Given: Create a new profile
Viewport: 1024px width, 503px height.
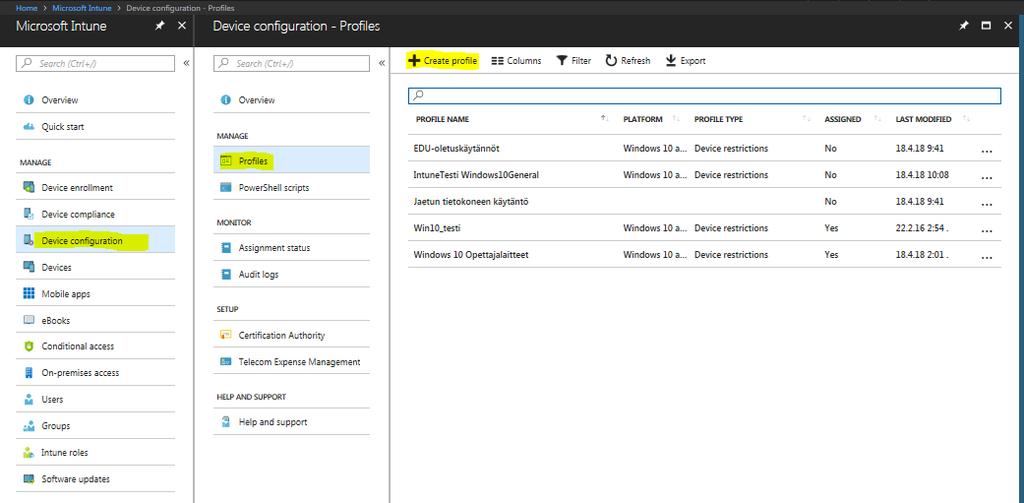Looking at the screenshot, I should pyautogui.click(x=443, y=61).
